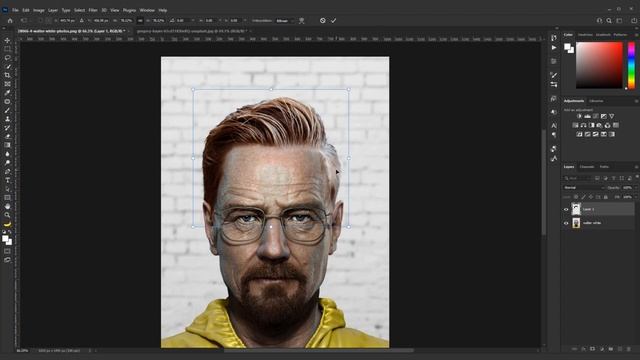Open the Normal blend mode dropdown
The image size is (640, 360).
click(x=584, y=188)
